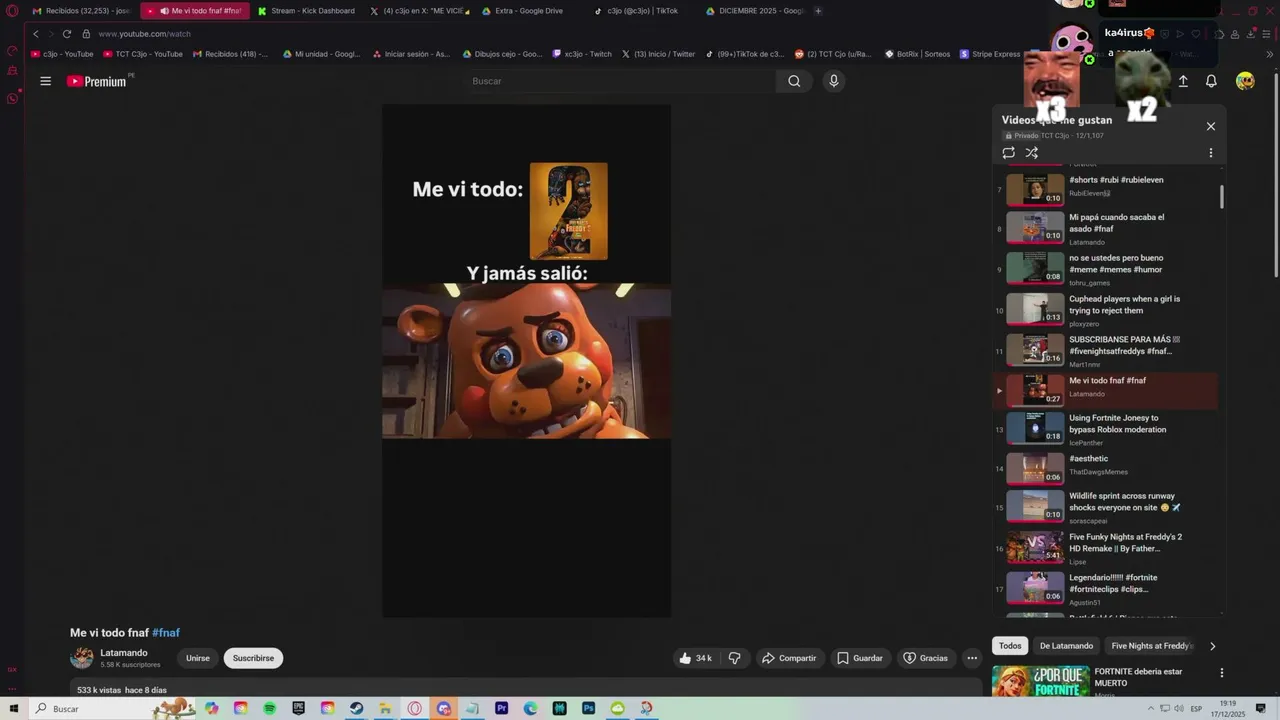Screen dimensions: 1280x720
Task: Go back in browser history
Action: click(x=36, y=34)
